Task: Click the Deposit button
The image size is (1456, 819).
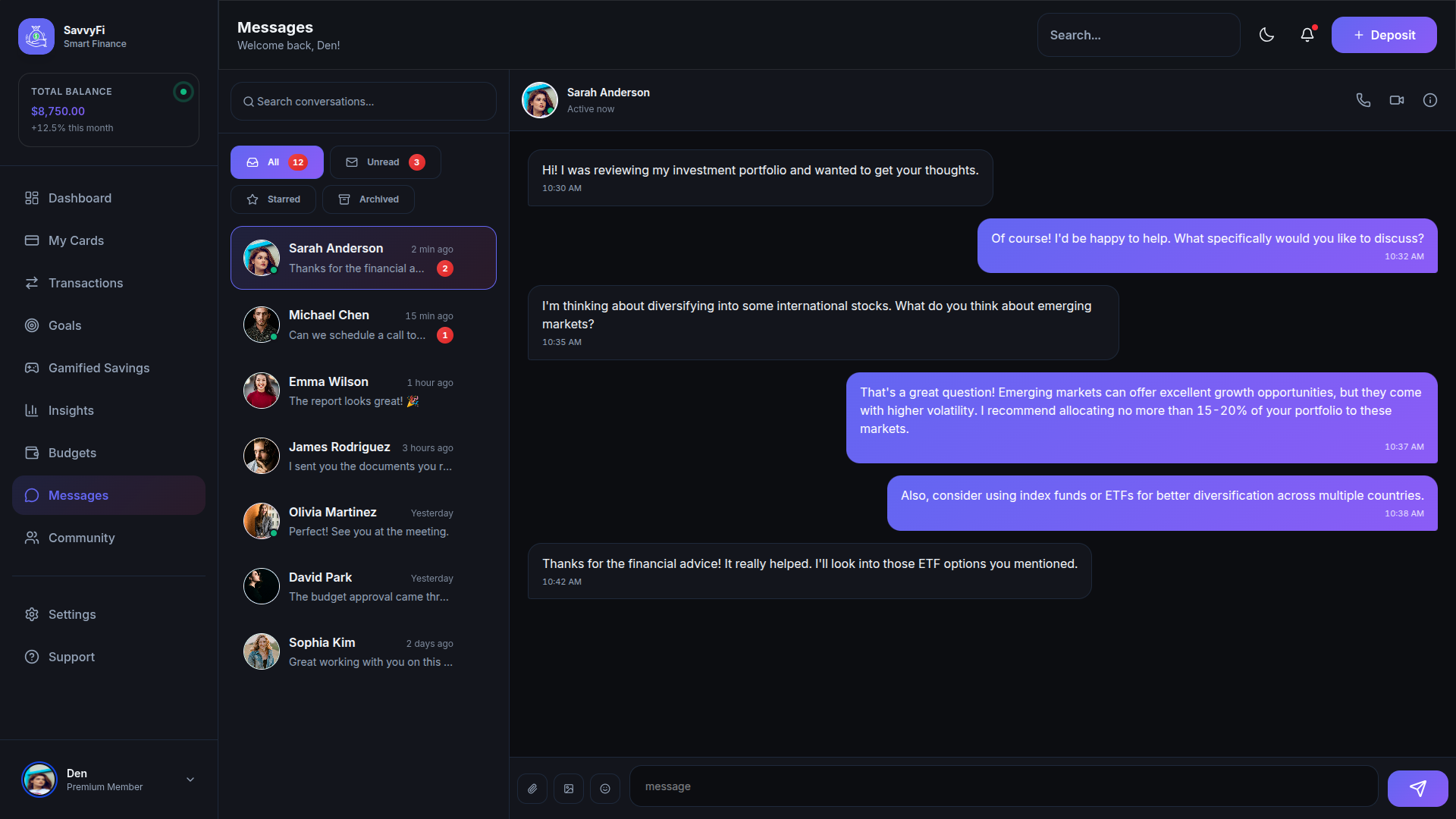Action: click(x=1383, y=35)
